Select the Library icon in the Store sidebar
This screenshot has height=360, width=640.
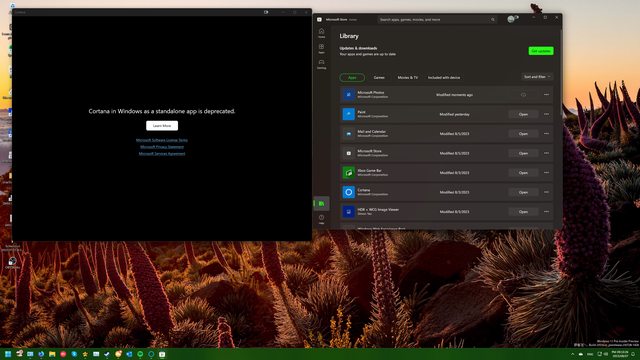pyautogui.click(x=322, y=203)
